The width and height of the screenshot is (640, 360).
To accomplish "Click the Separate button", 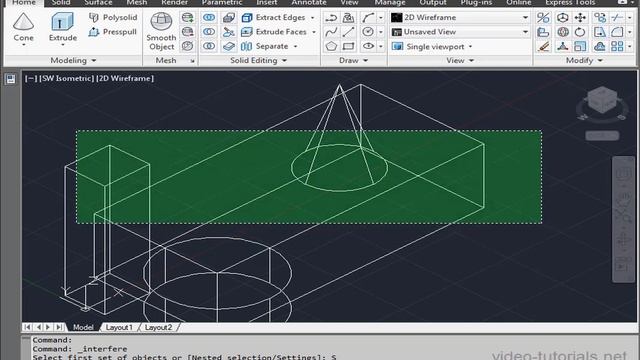I will tap(265, 46).
